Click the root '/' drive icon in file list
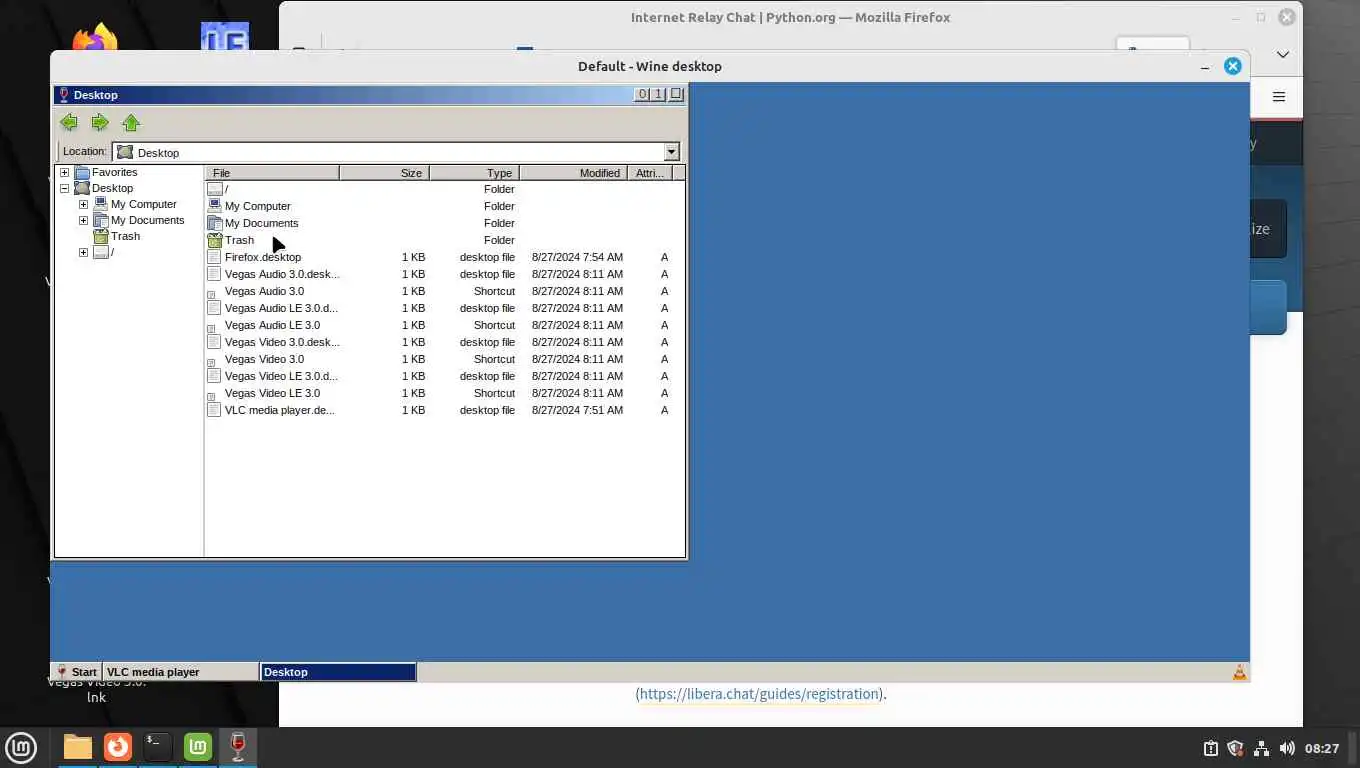The width and height of the screenshot is (1360, 768). (x=214, y=189)
